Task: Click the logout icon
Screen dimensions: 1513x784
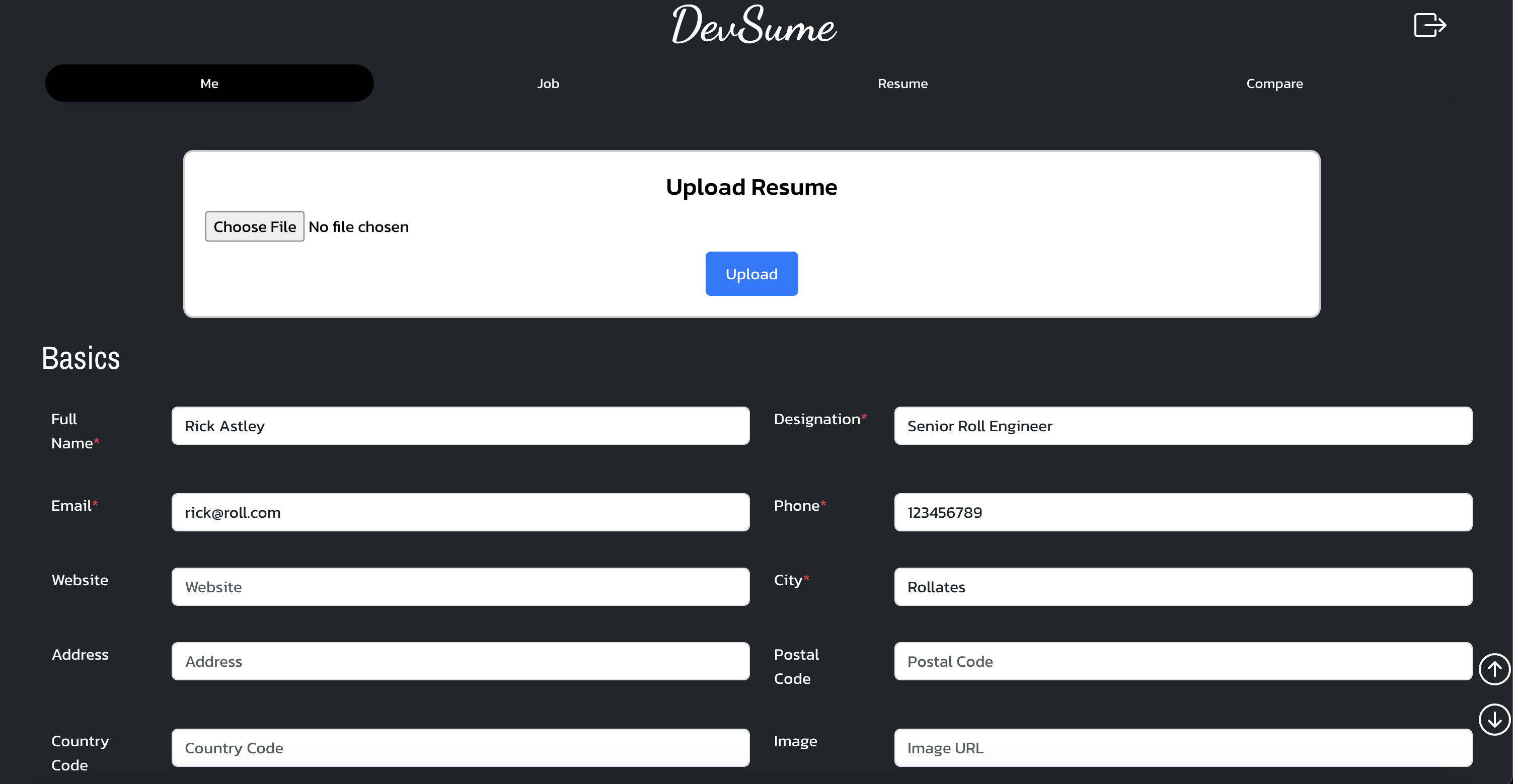Action: pos(1429,25)
